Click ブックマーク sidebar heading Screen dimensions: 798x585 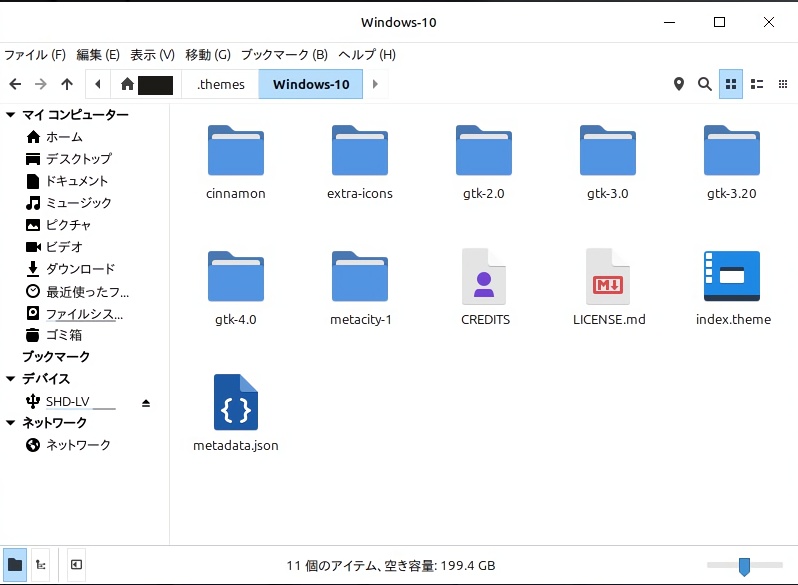point(56,356)
